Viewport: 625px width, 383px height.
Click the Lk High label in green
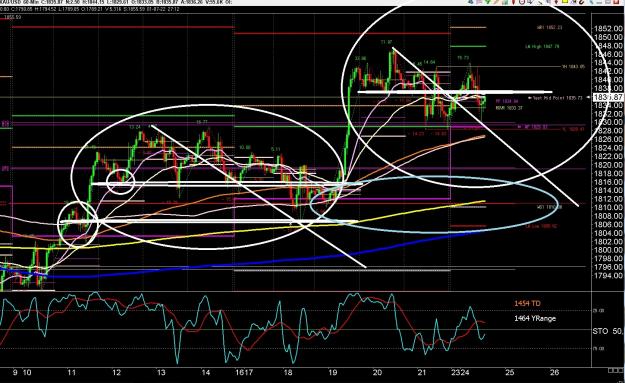tap(542, 47)
